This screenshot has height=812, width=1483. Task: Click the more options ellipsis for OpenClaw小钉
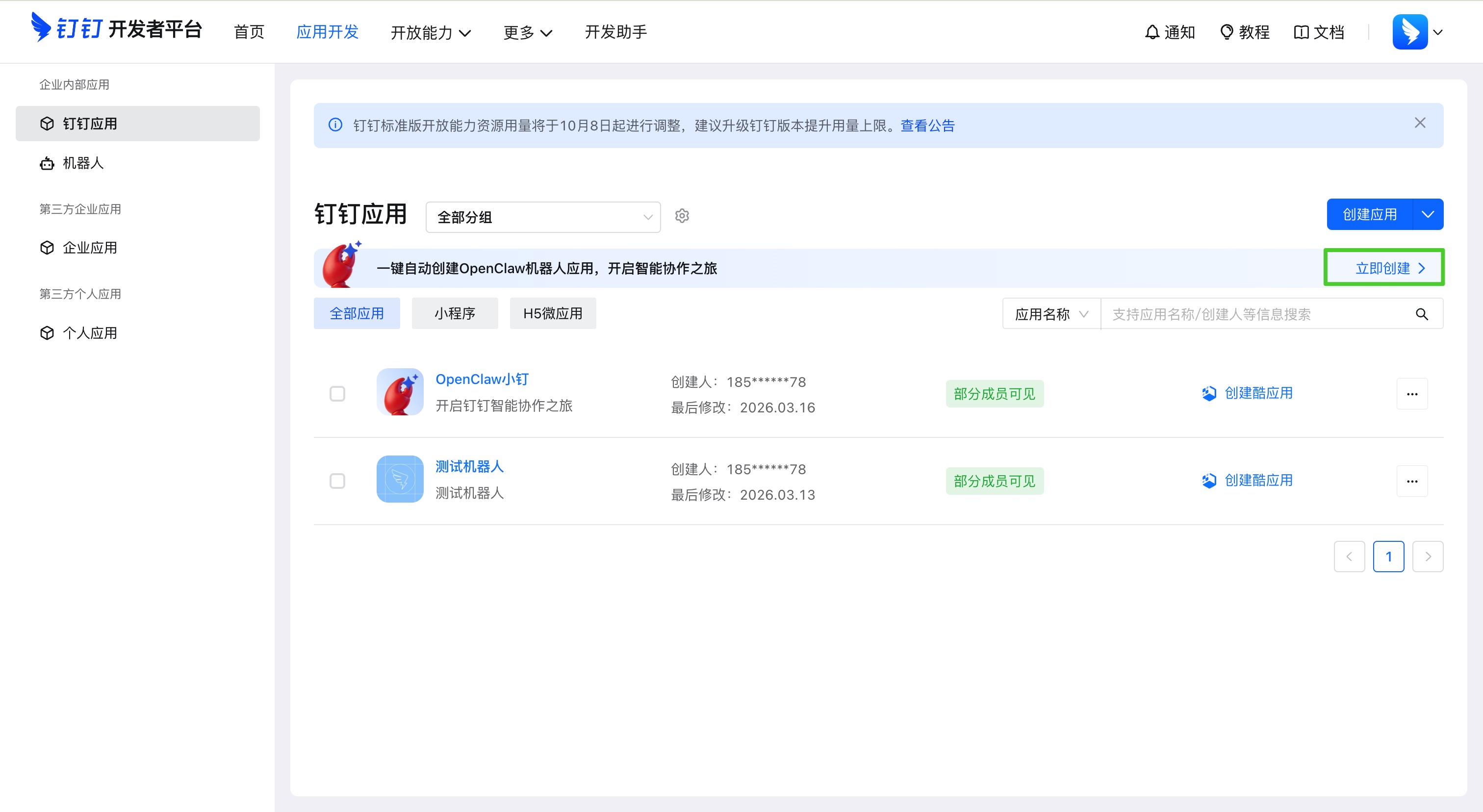click(x=1412, y=393)
